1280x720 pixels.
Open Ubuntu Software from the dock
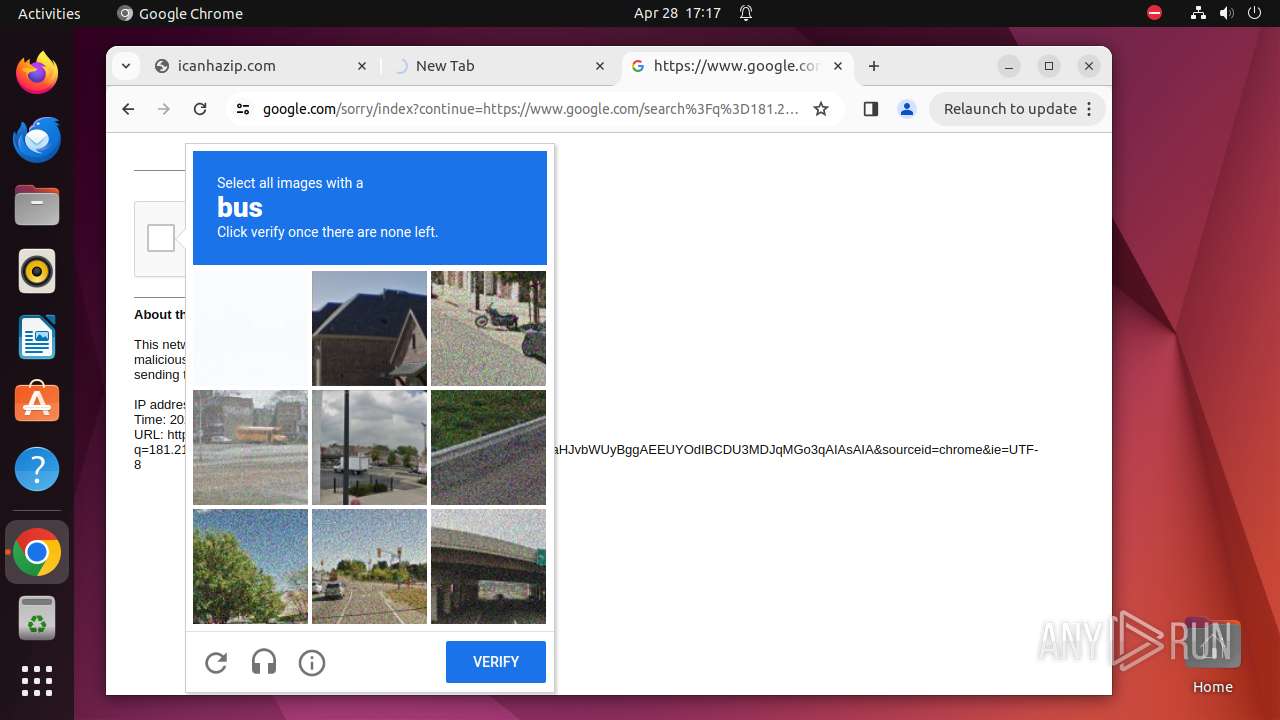37,403
